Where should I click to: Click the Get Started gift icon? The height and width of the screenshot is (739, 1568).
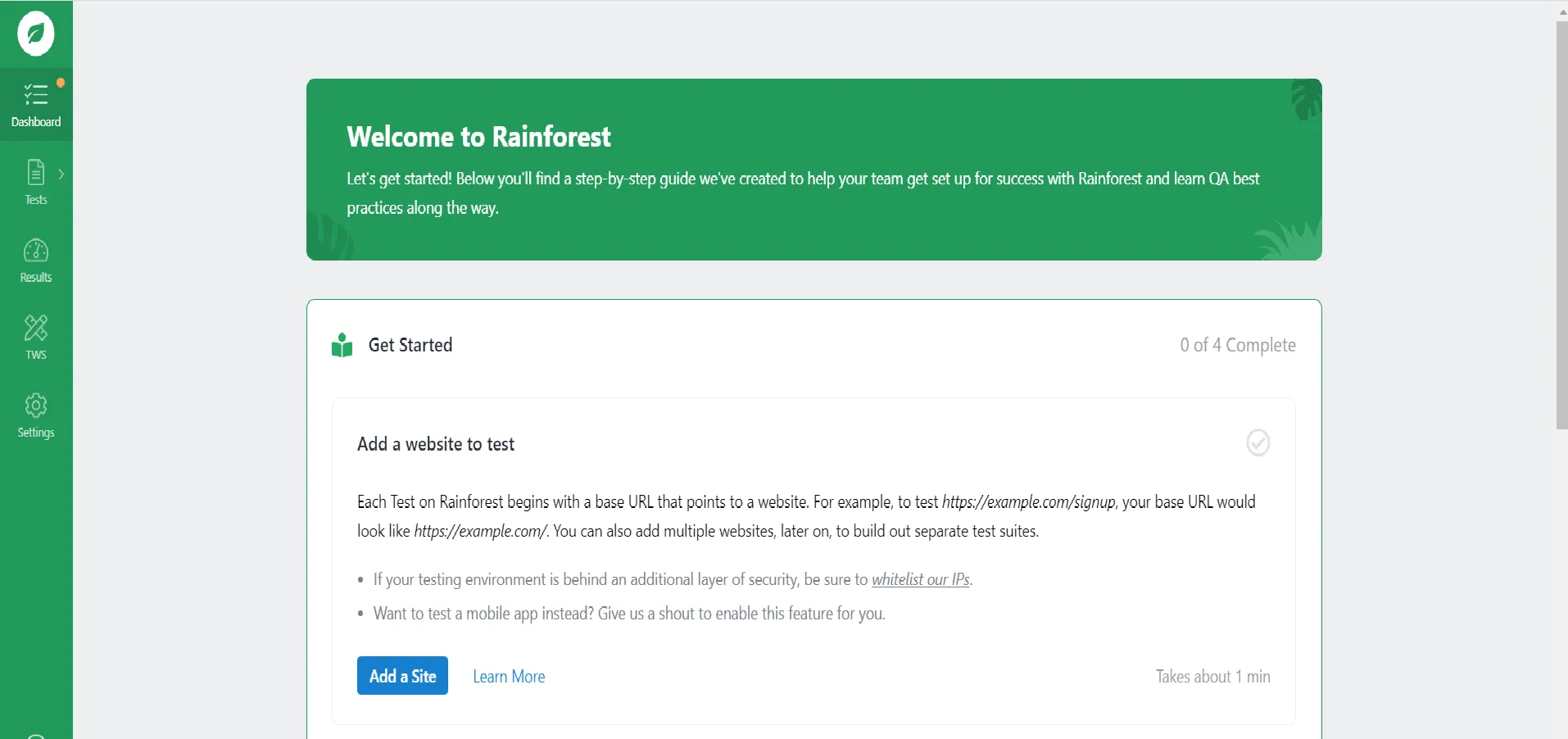tap(341, 344)
